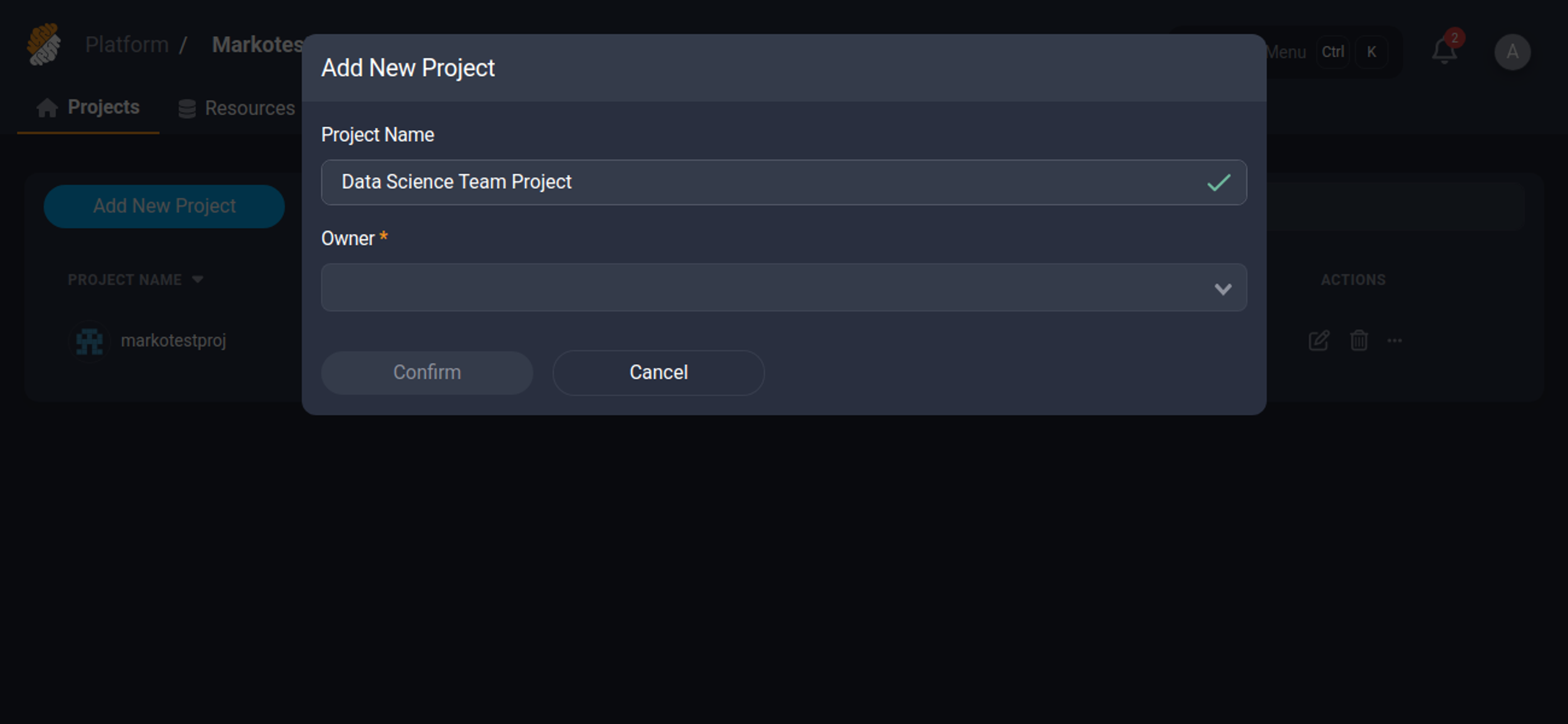Image resolution: width=1568 pixels, height=724 pixels.
Task: Switch to the Projects tab
Action: pyautogui.click(x=103, y=107)
